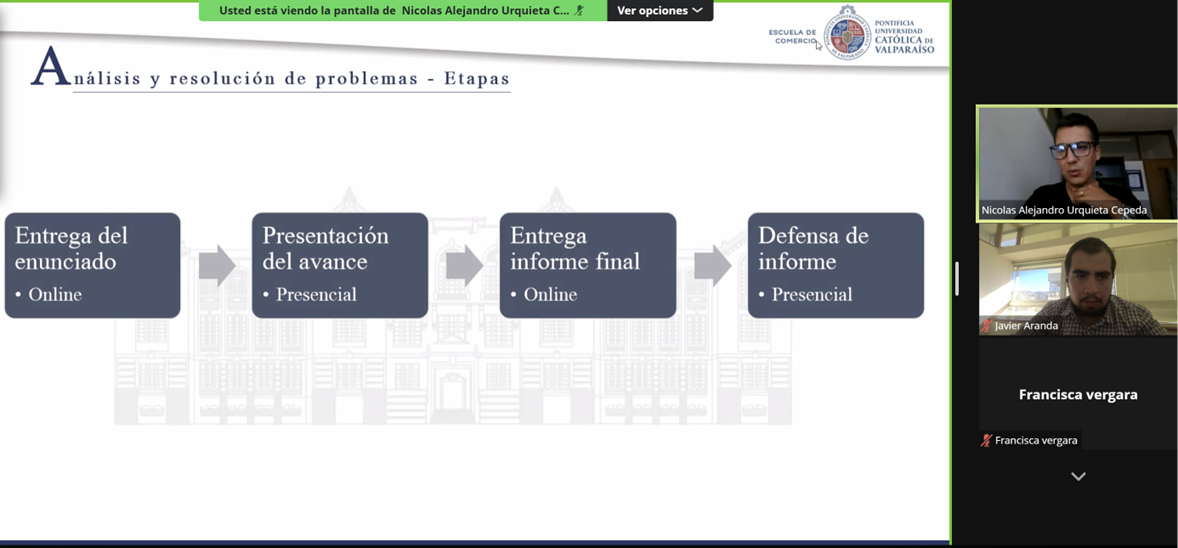1178x548 pixels.
Task: Click the green screen-sharing notification banner
Action: (400, 11)
